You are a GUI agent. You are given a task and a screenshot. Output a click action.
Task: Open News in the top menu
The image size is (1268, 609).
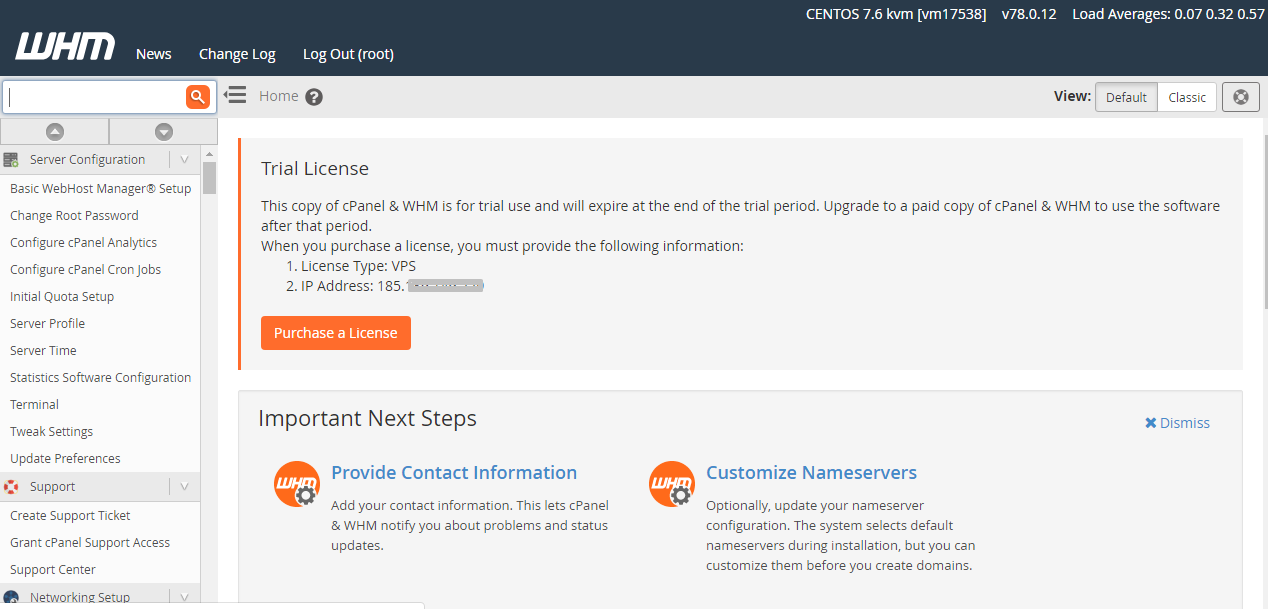pyautogui.click(x=154, y=54)
